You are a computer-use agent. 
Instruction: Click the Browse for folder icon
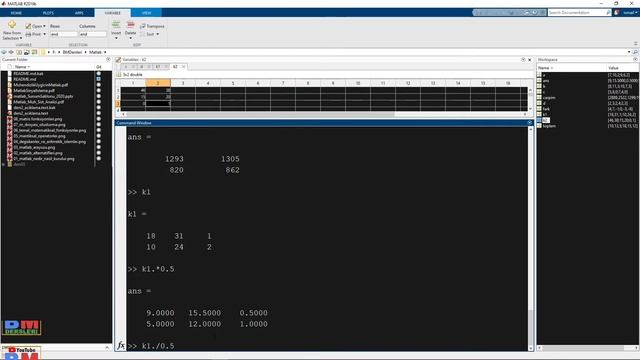[x=27, y=52]
